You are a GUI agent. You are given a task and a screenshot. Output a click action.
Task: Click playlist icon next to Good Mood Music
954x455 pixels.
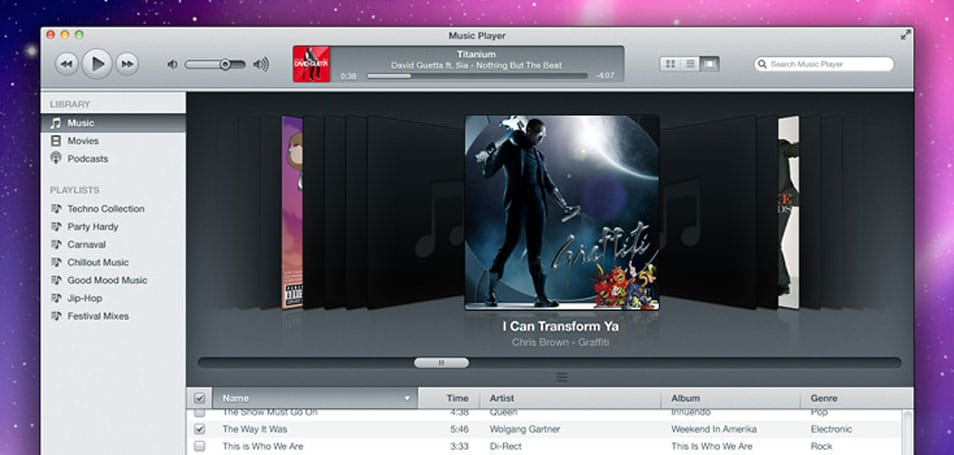click(56, 280)
